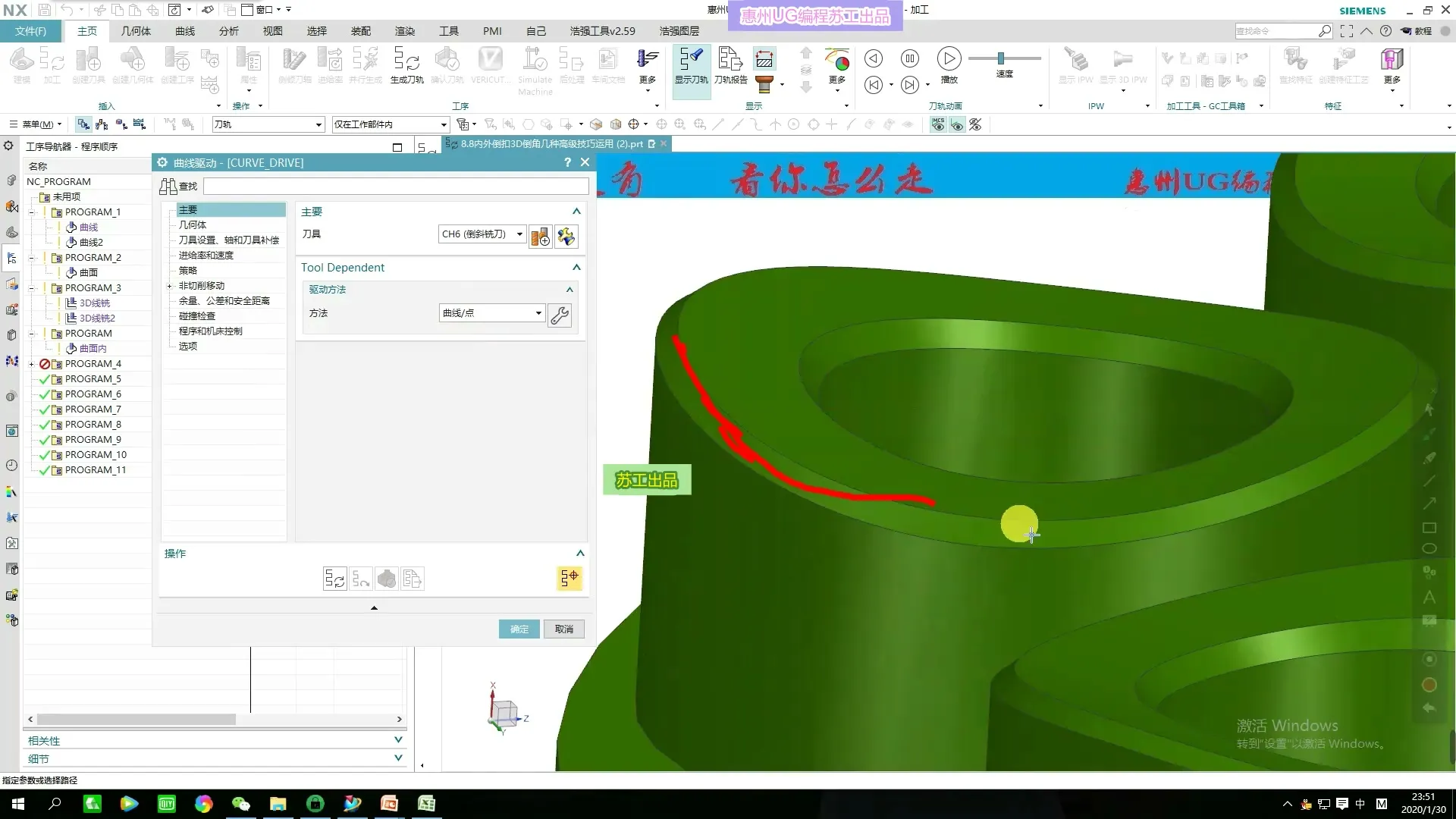
Task: Click the play button for toolpath animation
Action: (x=949, y=58)
